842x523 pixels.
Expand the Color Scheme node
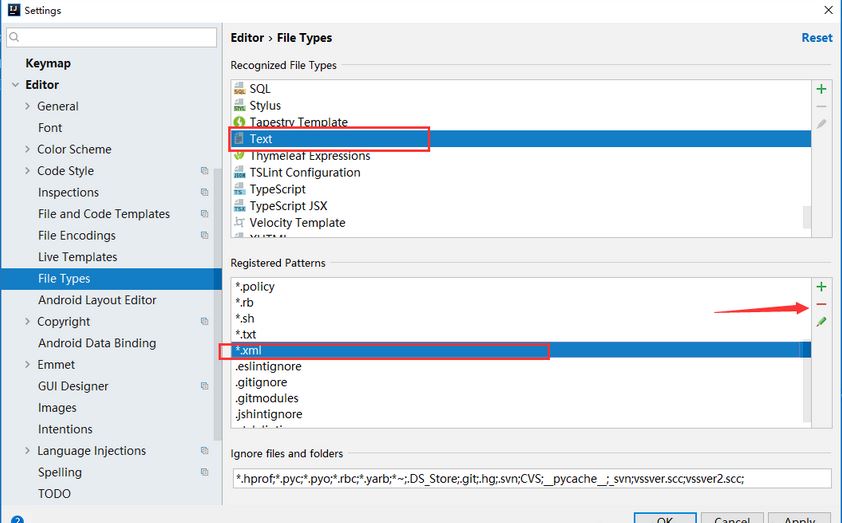tap(27, 149)
